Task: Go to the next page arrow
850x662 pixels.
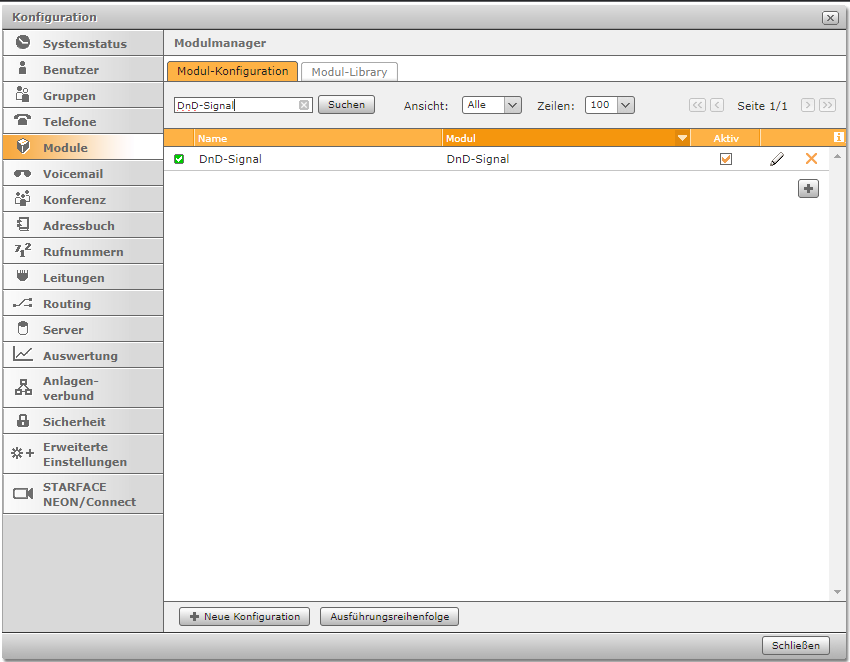Action: tap(808, 105)
